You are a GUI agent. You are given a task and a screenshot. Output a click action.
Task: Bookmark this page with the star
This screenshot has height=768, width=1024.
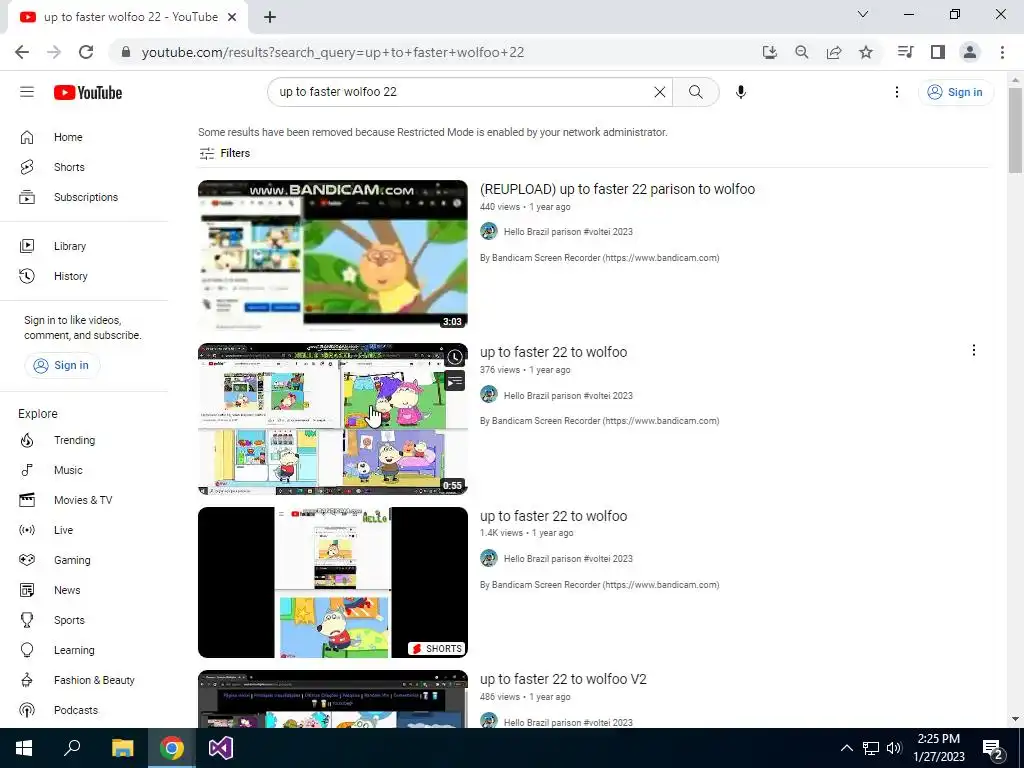866,52
